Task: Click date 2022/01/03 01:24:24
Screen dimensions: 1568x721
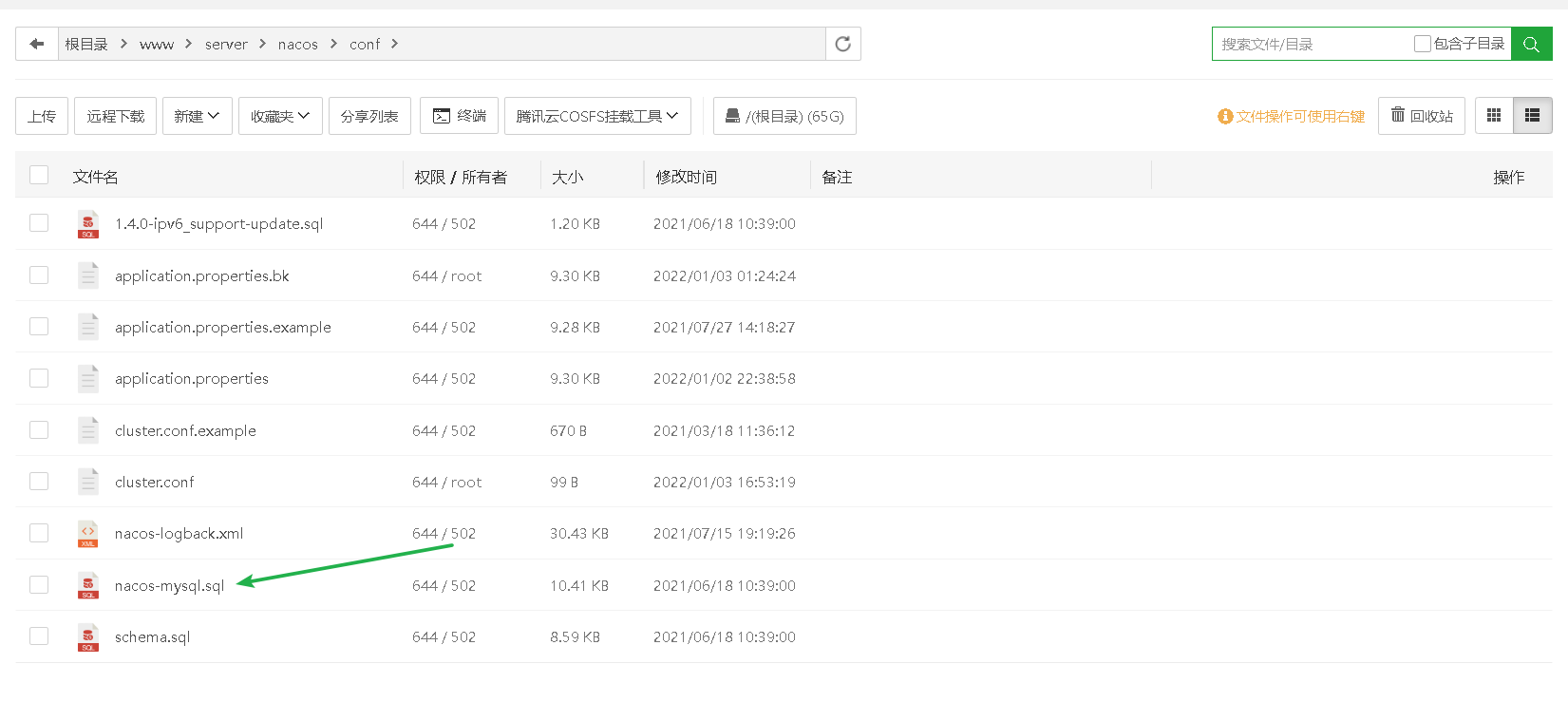Action: point(725,275)
